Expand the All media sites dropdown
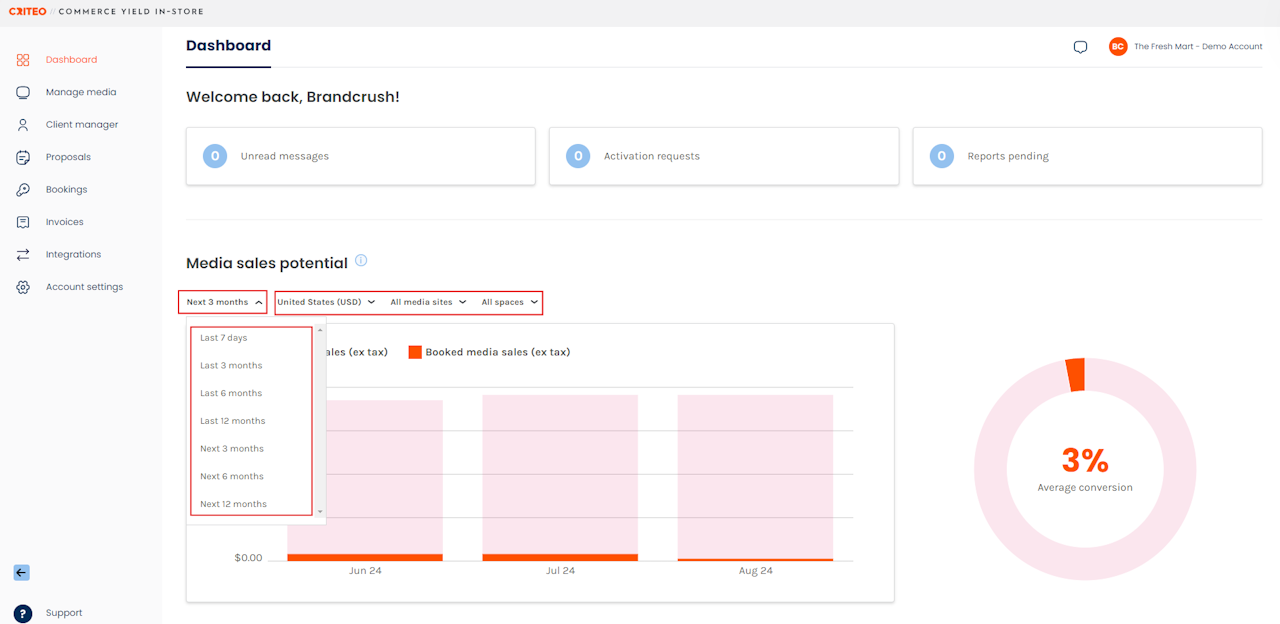The image size is (1280, 624). click(x=428, y=302)
